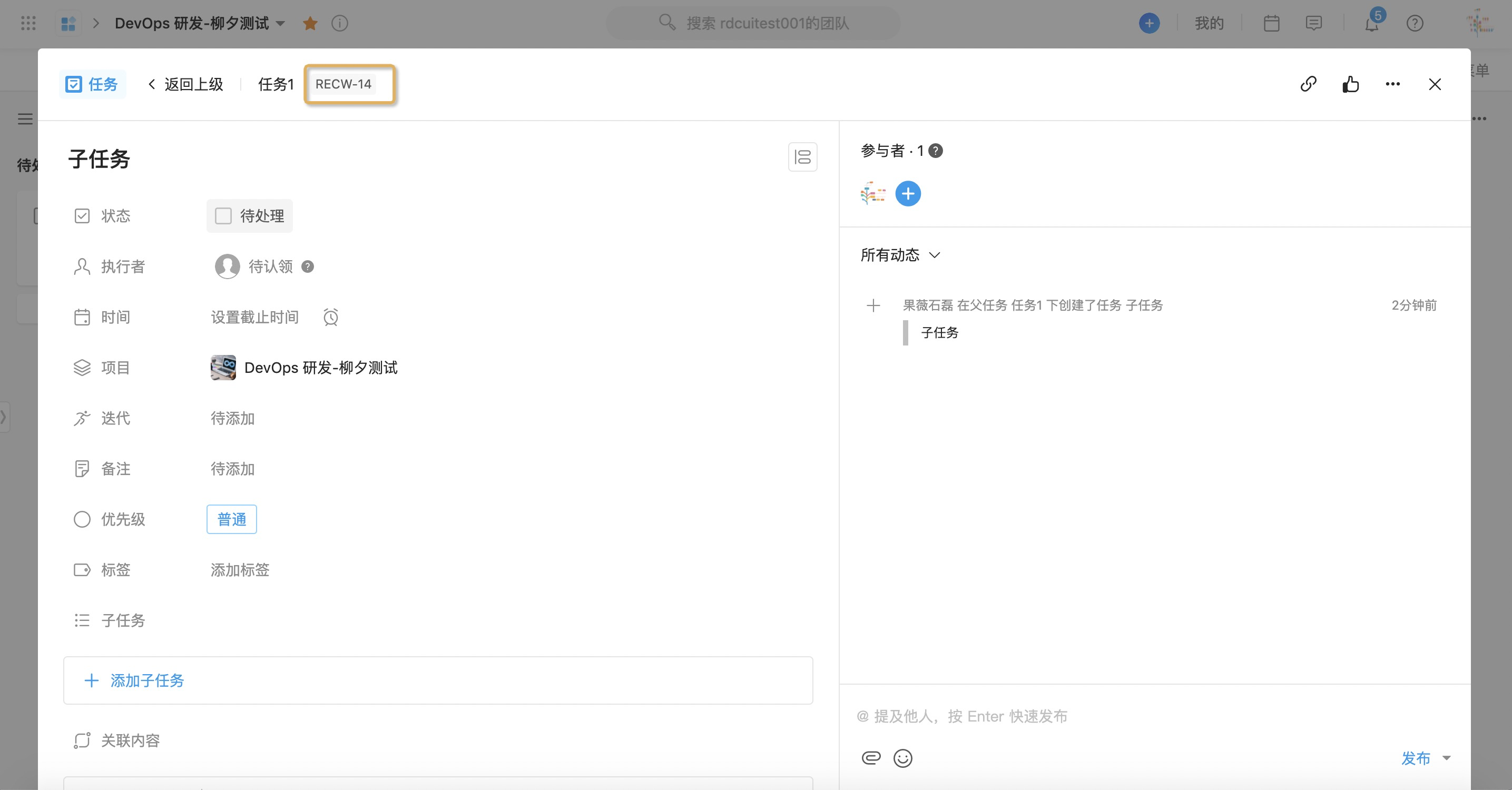Open project info icon next to the star
The height and width of the screenshot is (790, 1512).
[340, 24]
